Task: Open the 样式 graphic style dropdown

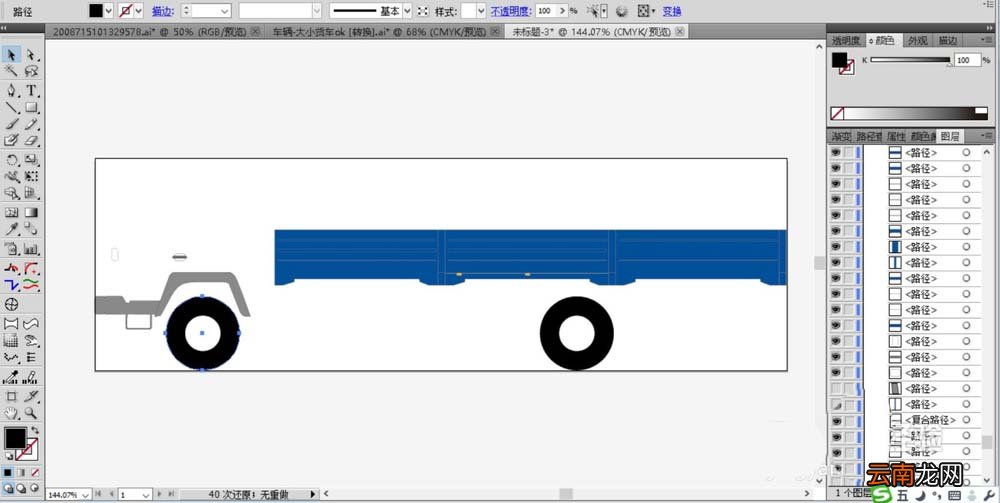Action: pos(481,11)
